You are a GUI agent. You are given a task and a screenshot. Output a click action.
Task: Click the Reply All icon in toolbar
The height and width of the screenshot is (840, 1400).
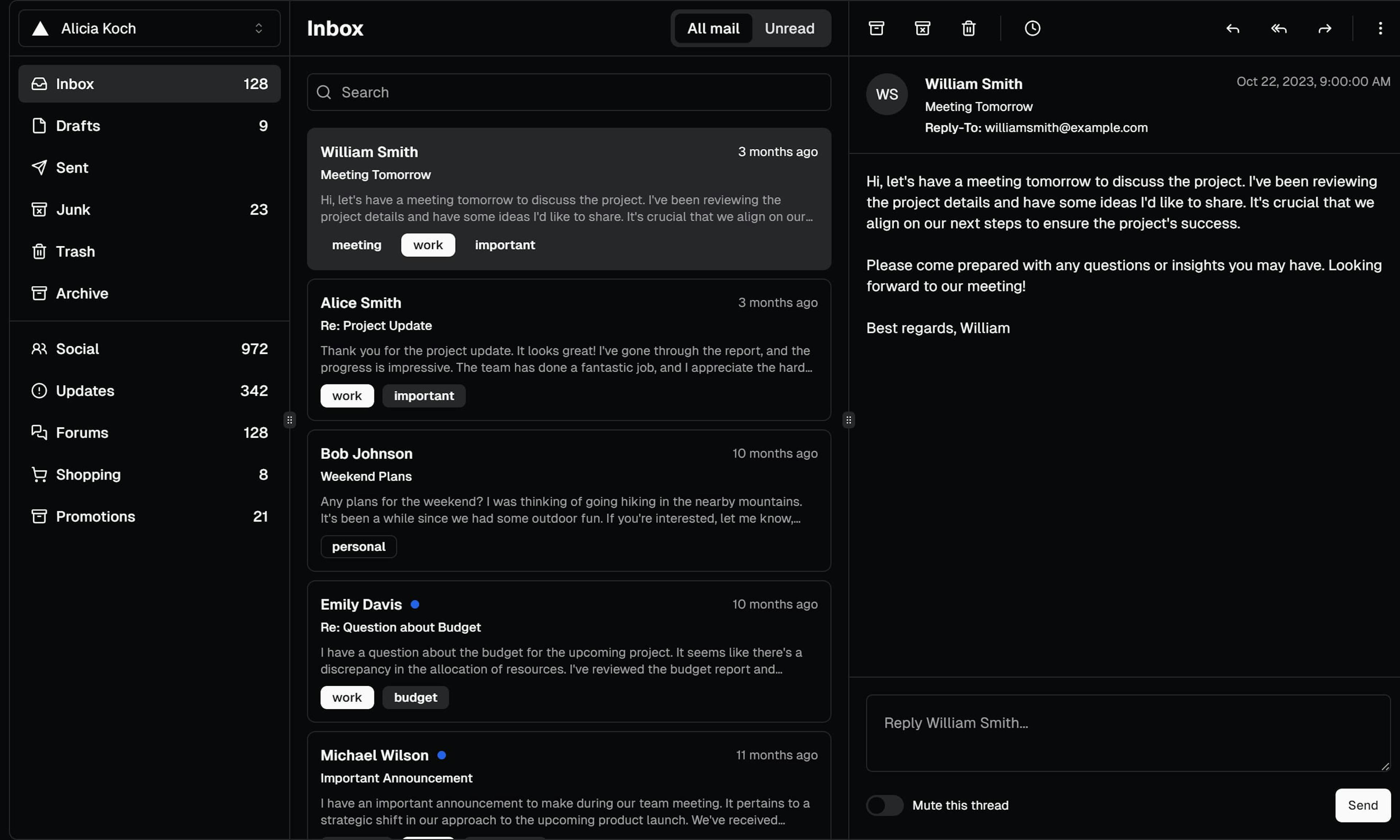click(1278, 28)
